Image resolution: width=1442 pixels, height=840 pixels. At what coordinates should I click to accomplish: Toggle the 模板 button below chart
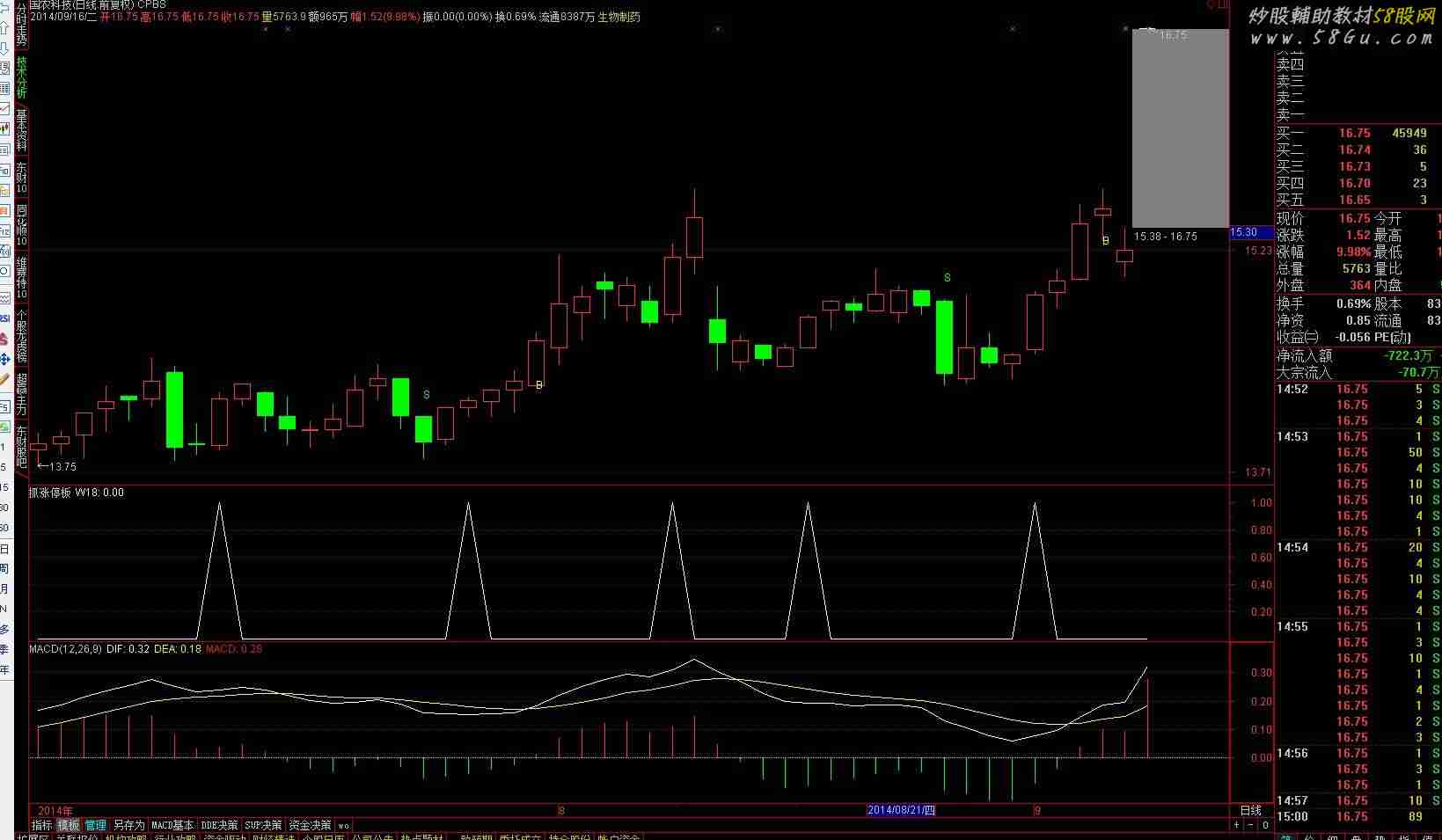(x=69, y=825)
